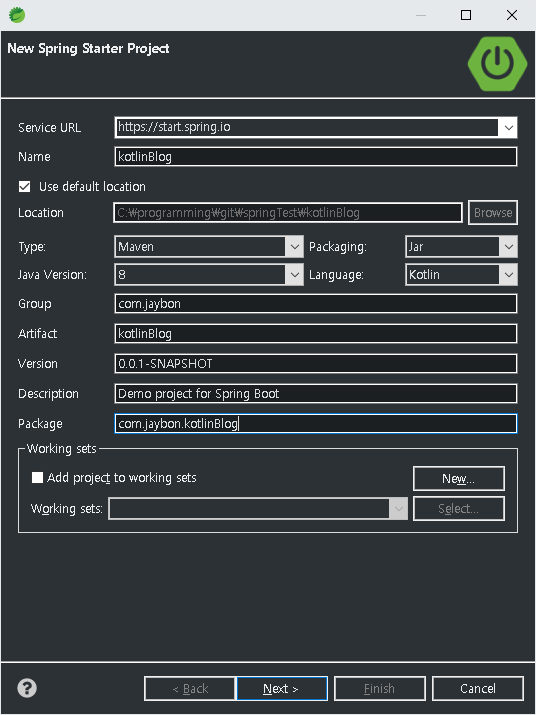Open the Java Version dropdown showing 8
536x715 pixels.
pos(209,275)
